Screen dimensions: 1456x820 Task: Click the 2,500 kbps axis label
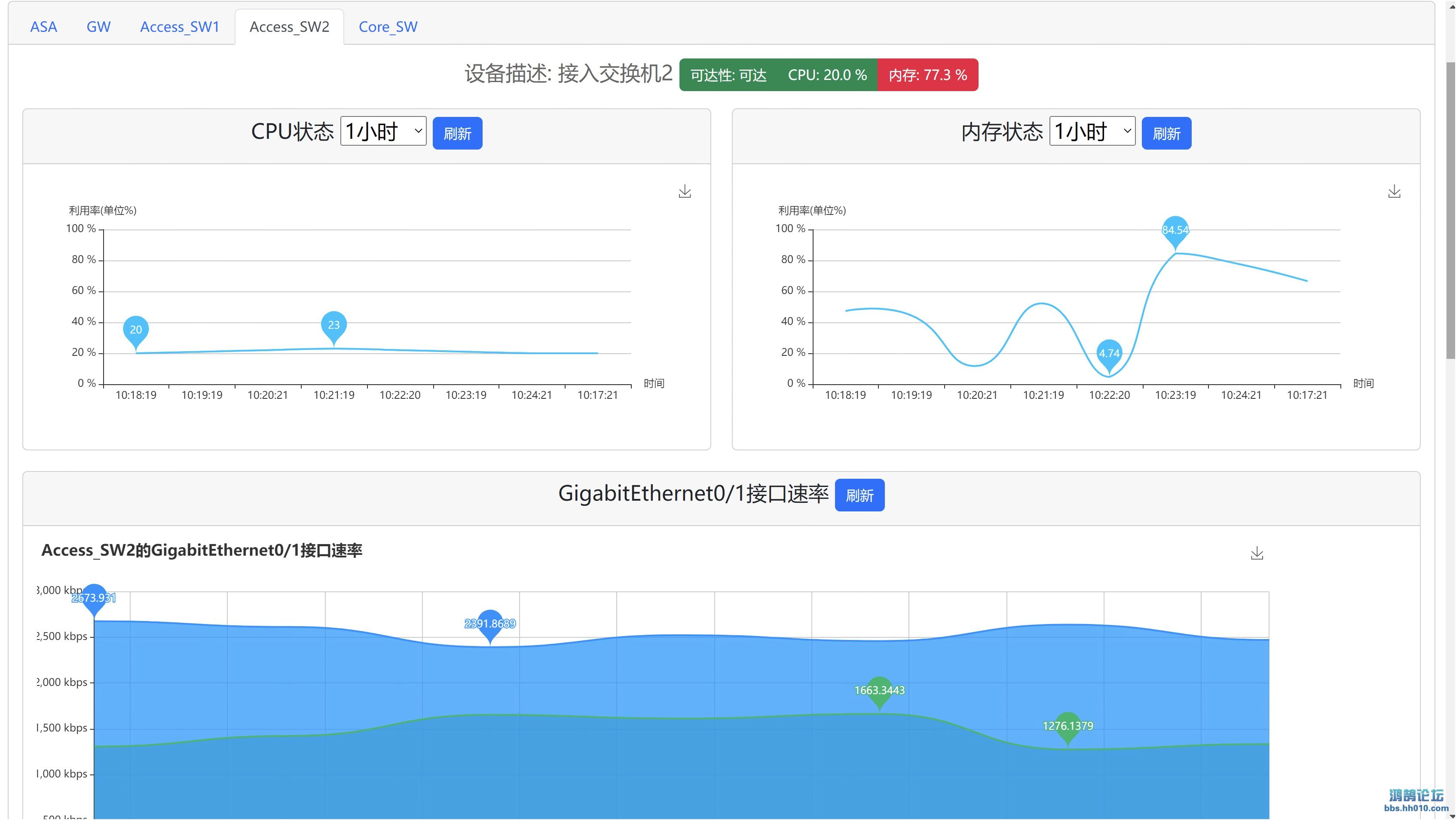[x=62, y=636]
